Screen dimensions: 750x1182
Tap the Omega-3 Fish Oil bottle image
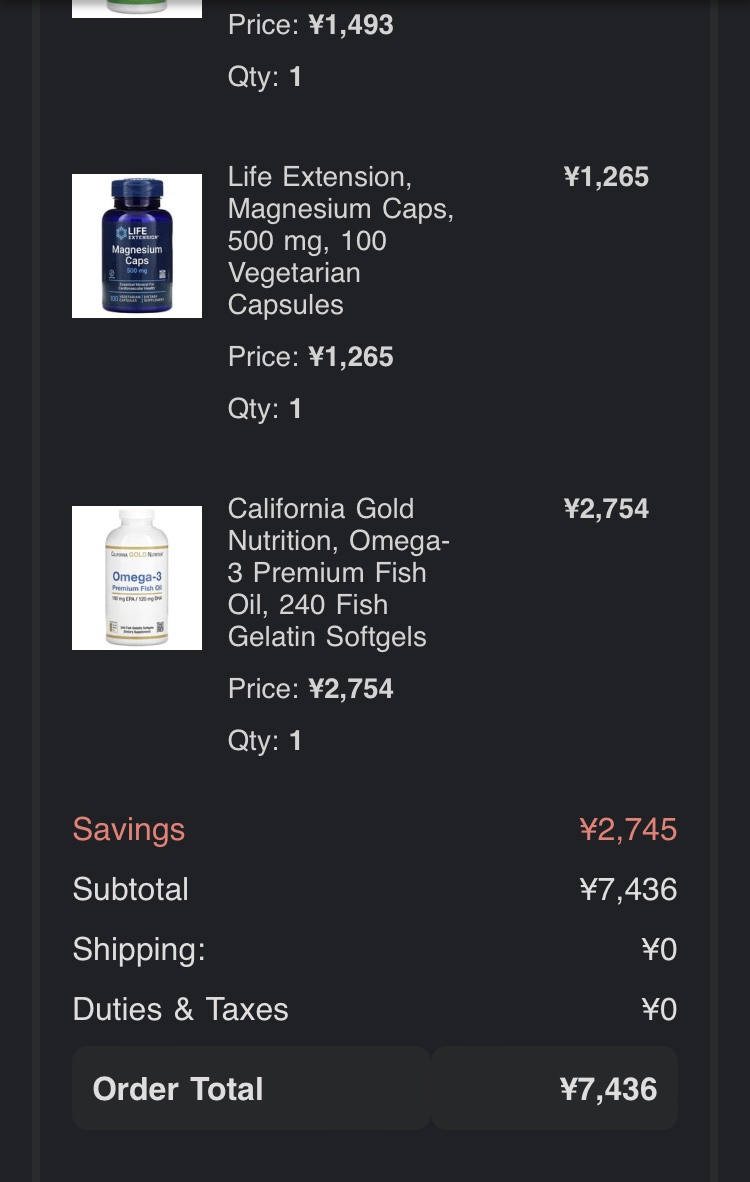[137, 578]
